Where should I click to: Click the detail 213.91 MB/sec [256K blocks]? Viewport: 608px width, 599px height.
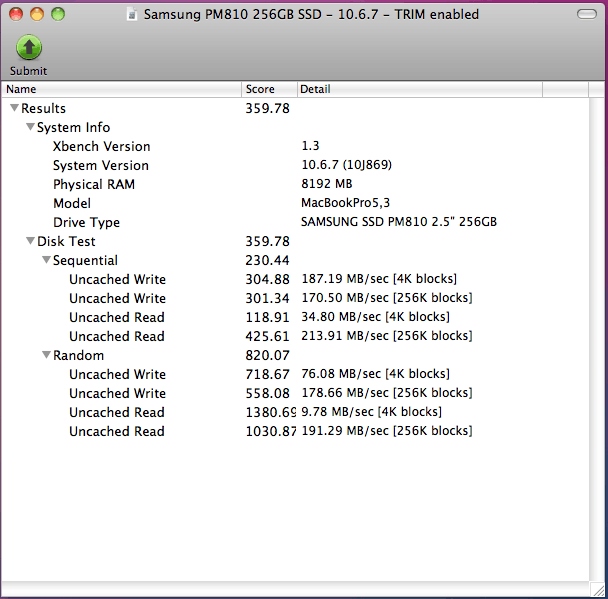(x=387, y=336)
